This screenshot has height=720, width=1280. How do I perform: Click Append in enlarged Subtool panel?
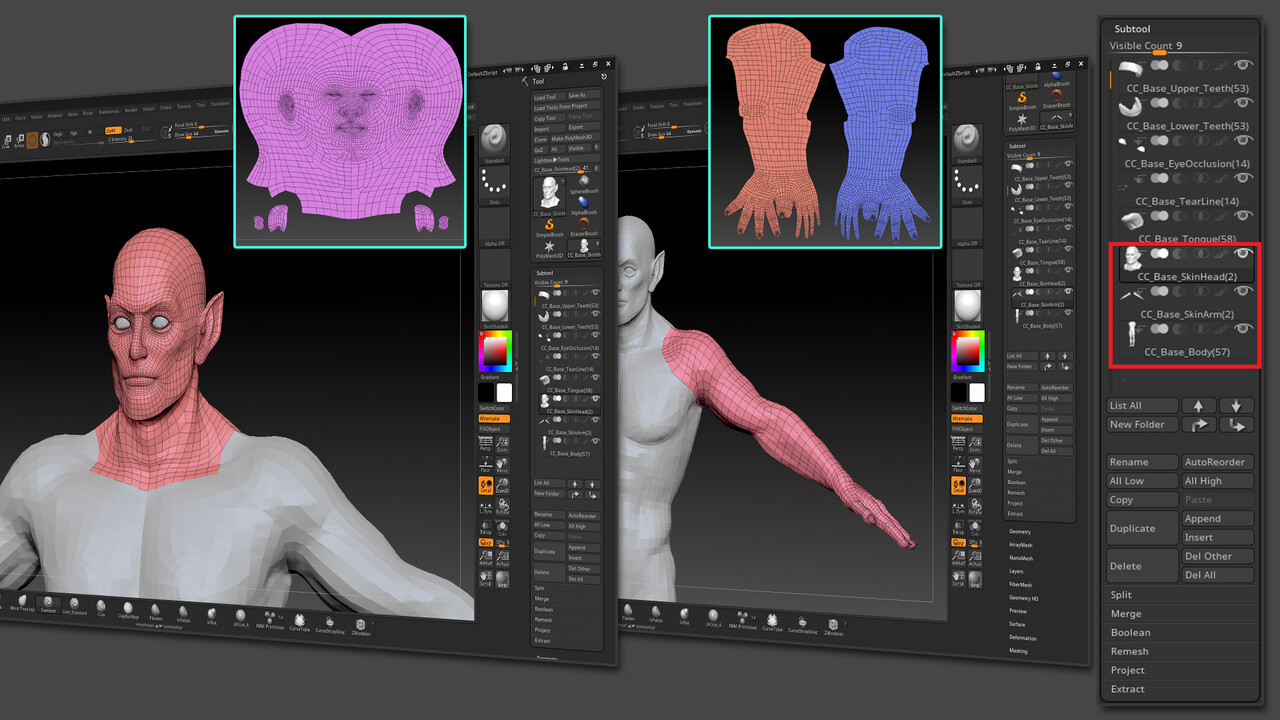[x=1218, y=519]
